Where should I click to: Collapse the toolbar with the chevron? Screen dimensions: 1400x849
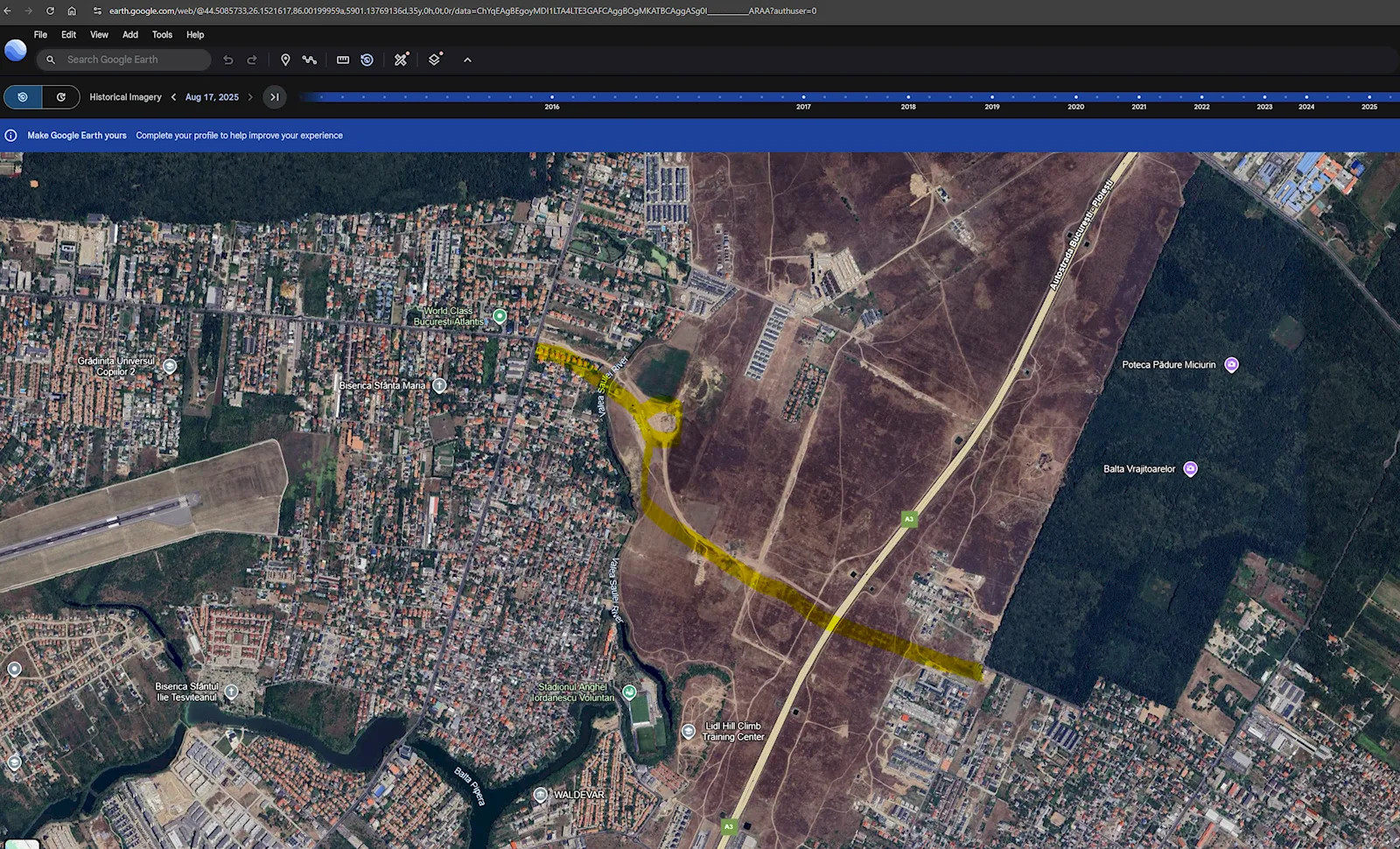(x=467, y=60)
